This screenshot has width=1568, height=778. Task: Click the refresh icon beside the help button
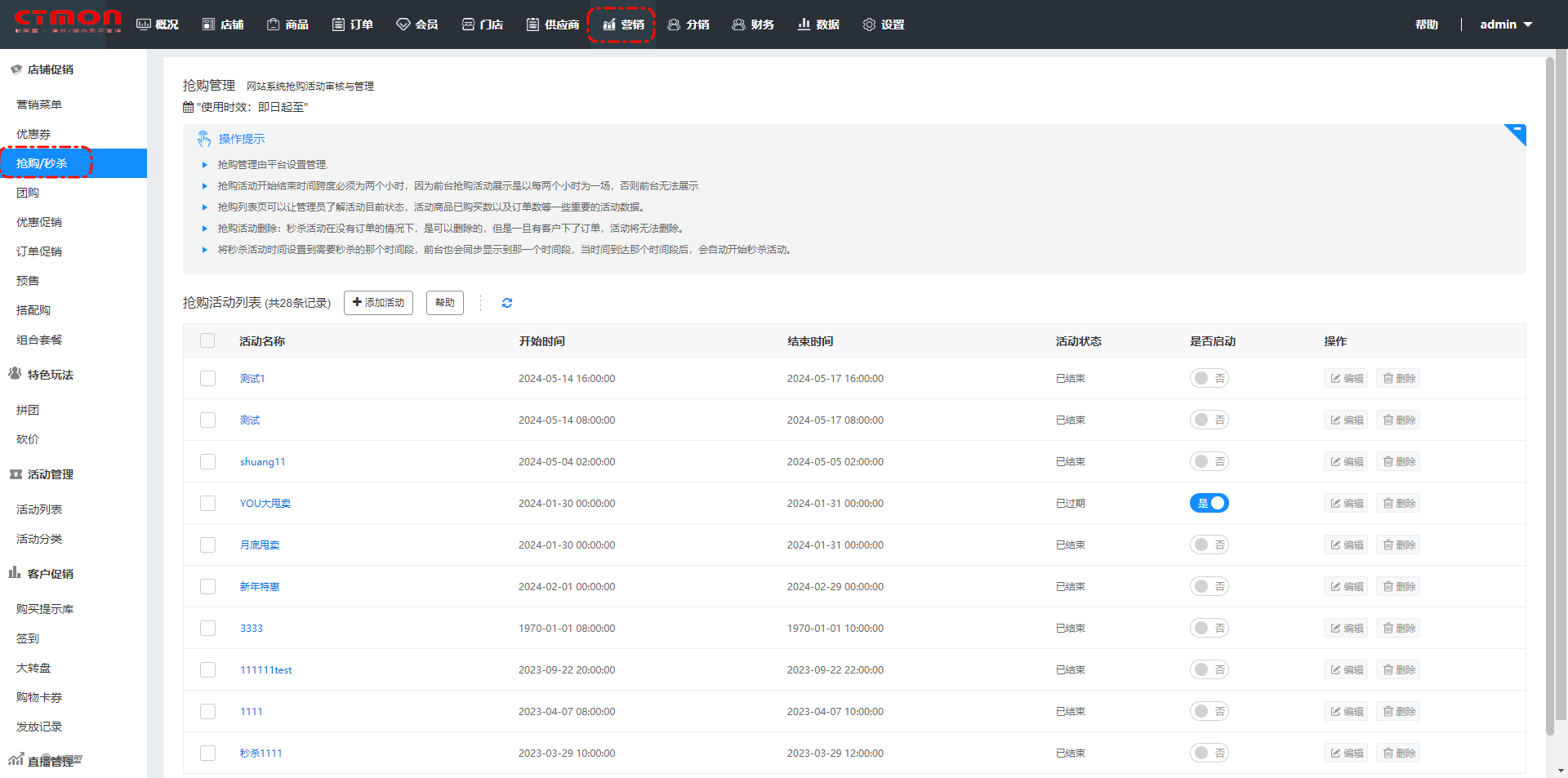pyautogui.click(x=506, y=303)
